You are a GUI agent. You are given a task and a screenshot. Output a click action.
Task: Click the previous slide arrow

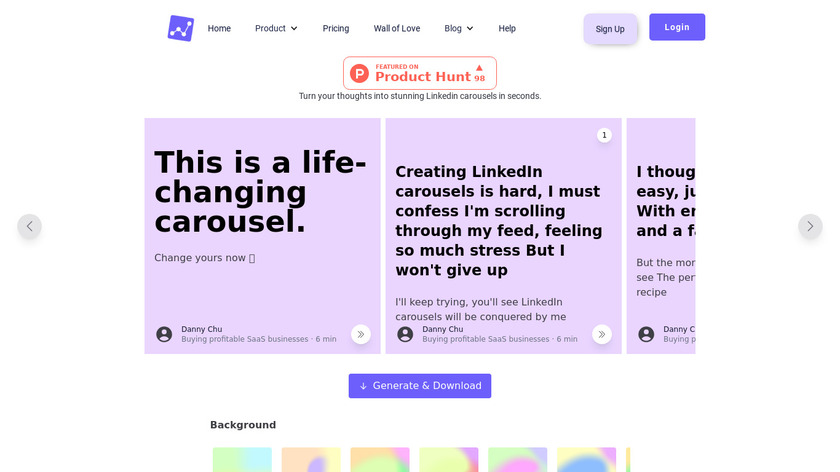point(29,226)
